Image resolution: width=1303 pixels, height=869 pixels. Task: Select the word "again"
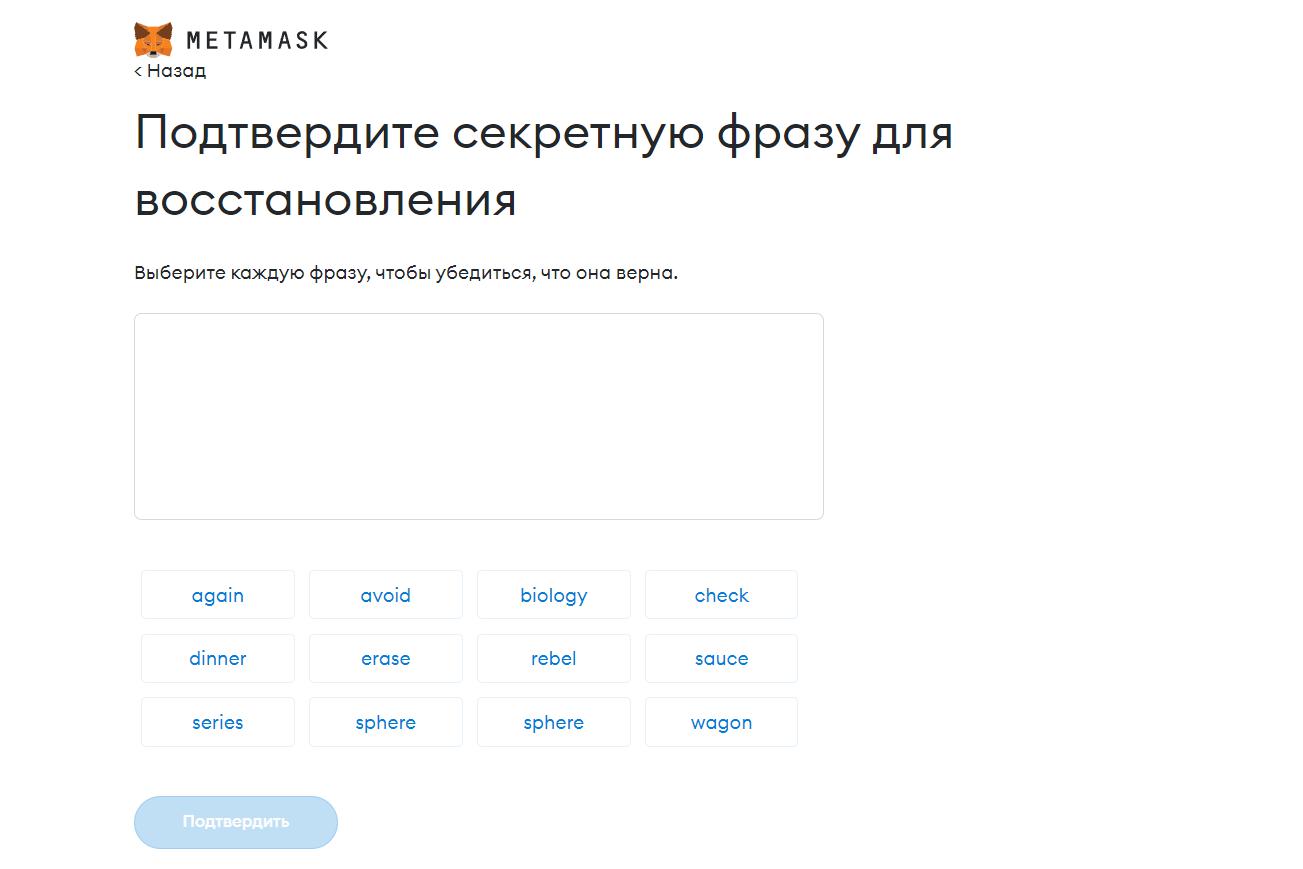tap(217, 595)
